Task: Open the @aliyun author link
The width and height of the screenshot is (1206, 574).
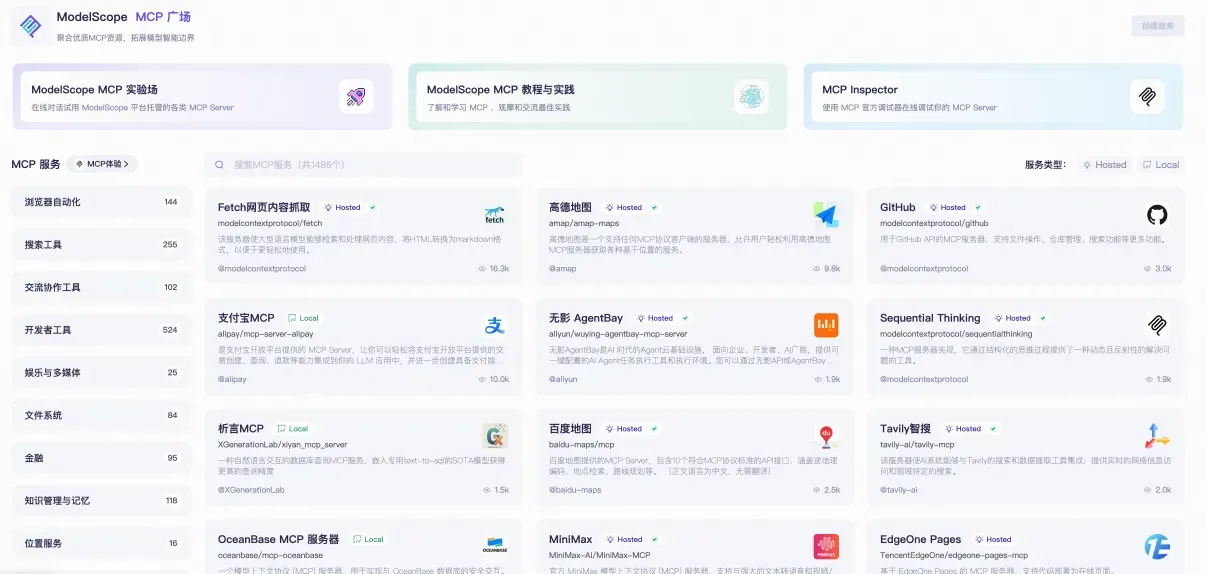Action: pos(563,380)
